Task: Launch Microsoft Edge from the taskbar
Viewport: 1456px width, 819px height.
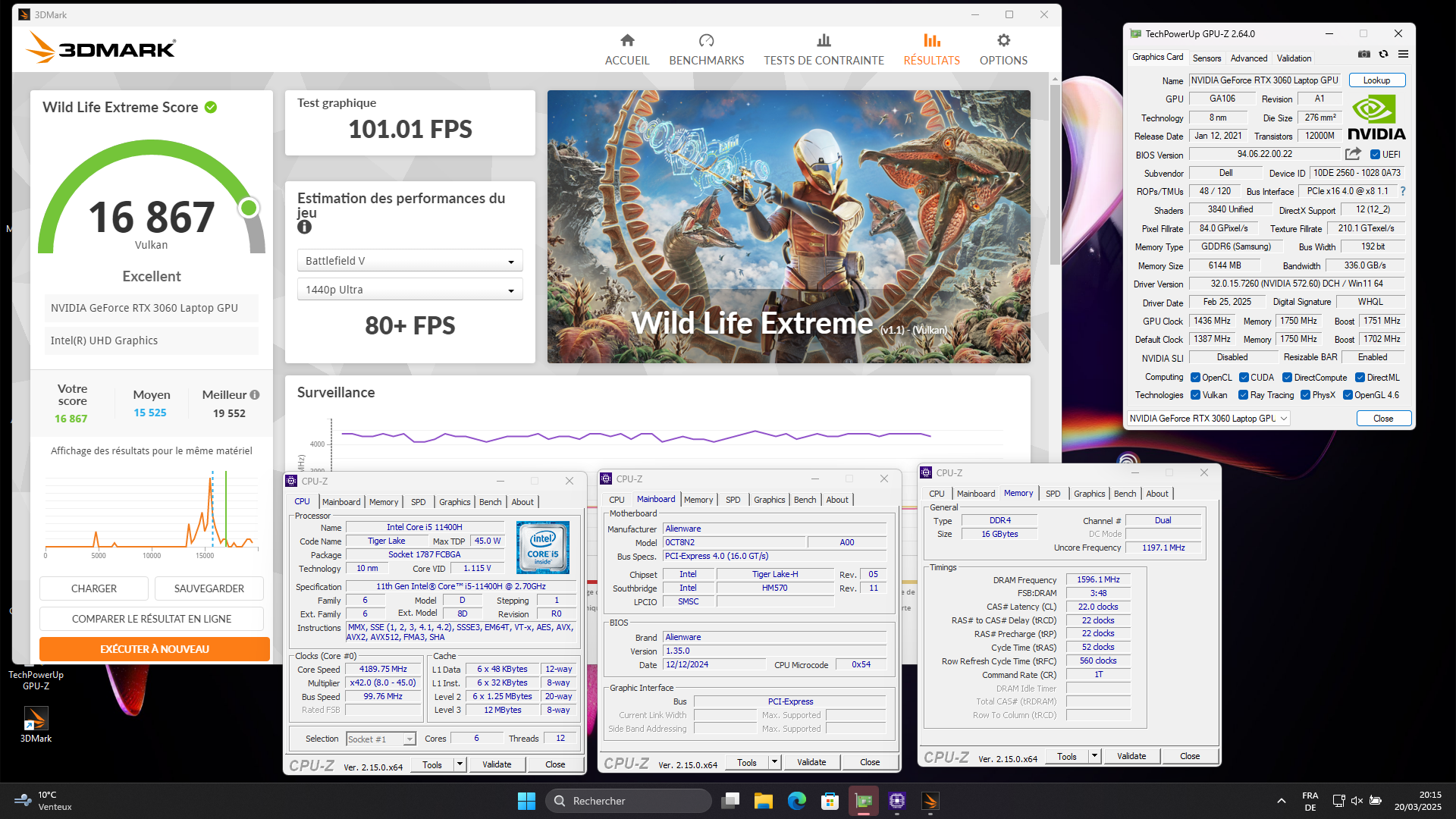Action: [x=797, y=801]
